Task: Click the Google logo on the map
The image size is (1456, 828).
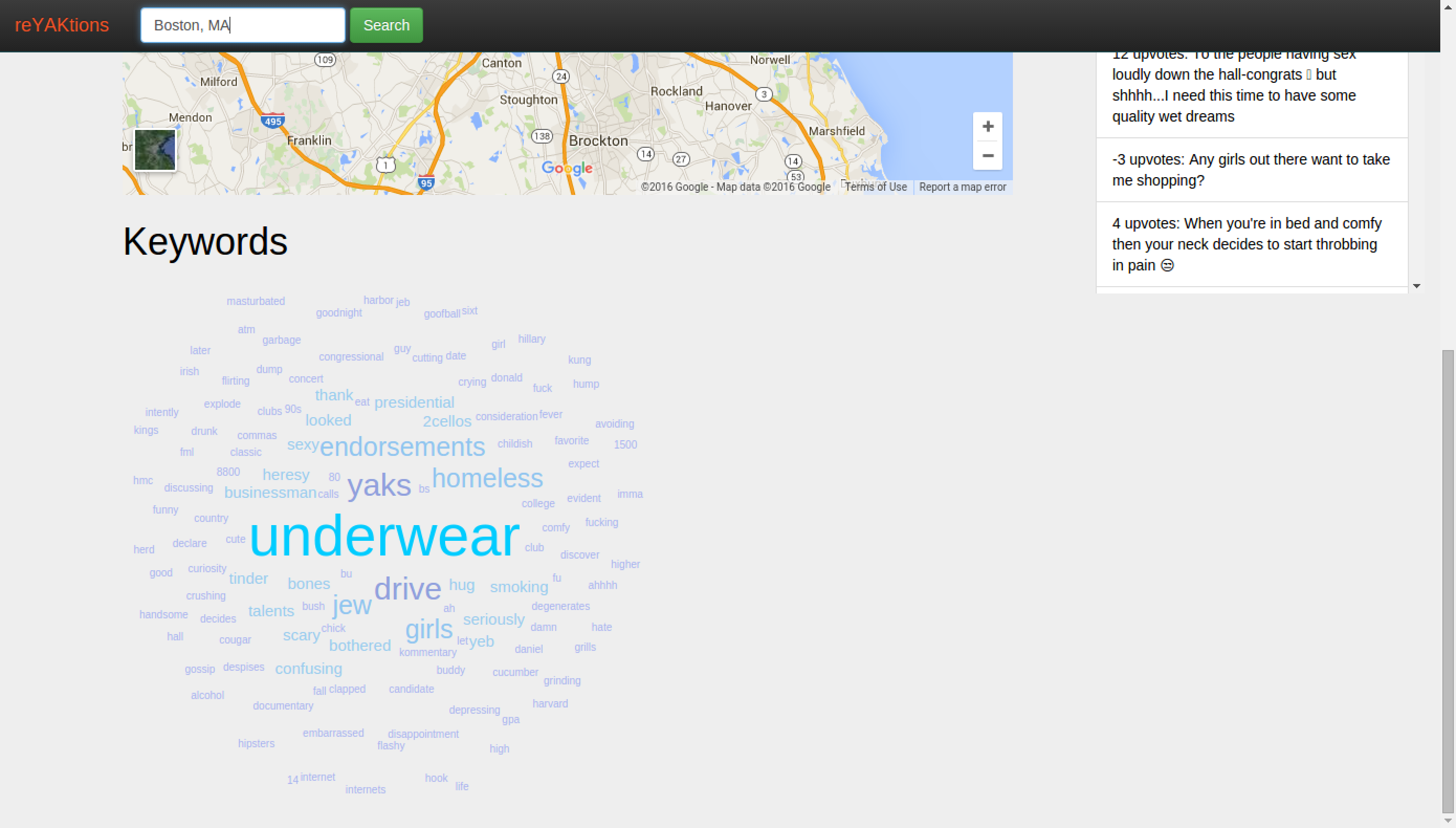Action: 567,168
